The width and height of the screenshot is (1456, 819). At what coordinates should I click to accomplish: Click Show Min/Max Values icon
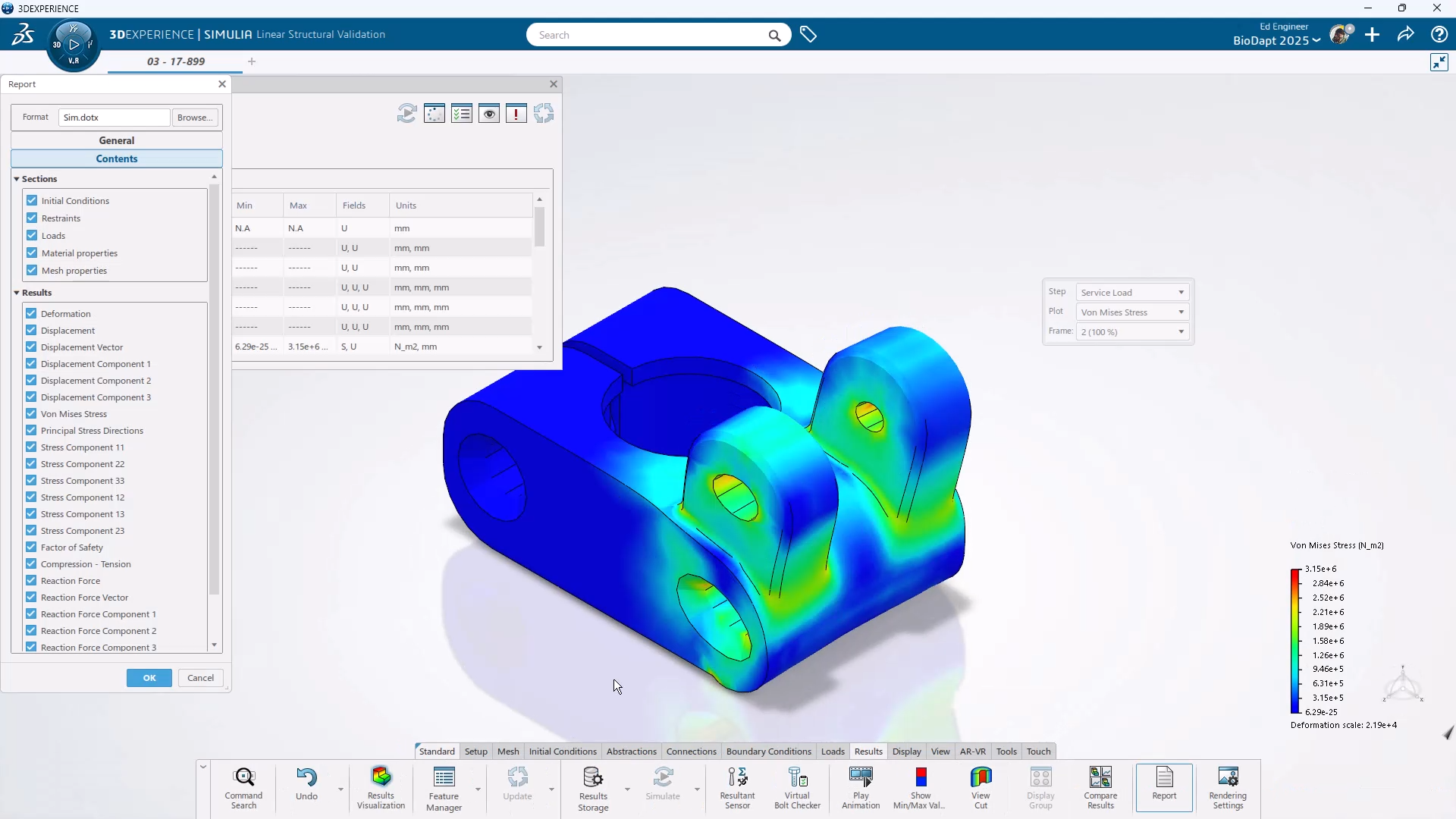click(920, 786)
